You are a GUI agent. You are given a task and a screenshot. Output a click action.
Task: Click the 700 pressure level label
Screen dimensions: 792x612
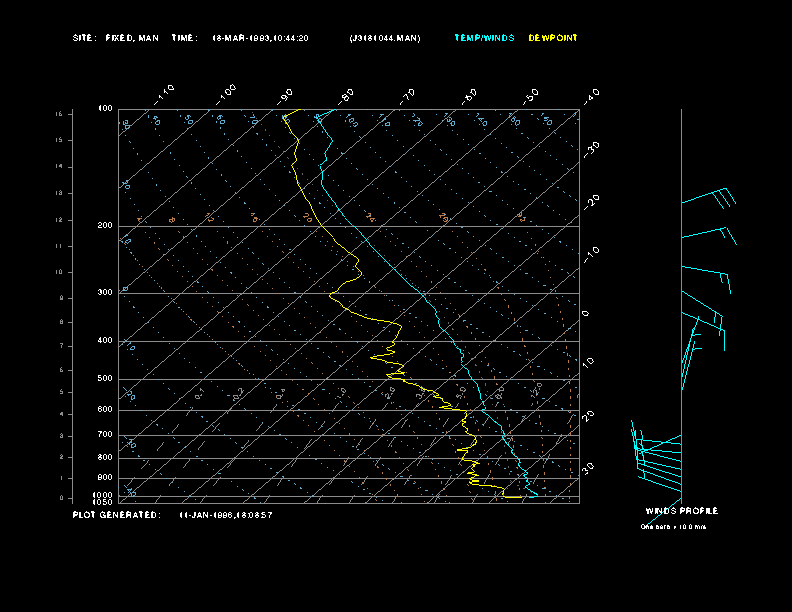point(105,435)
